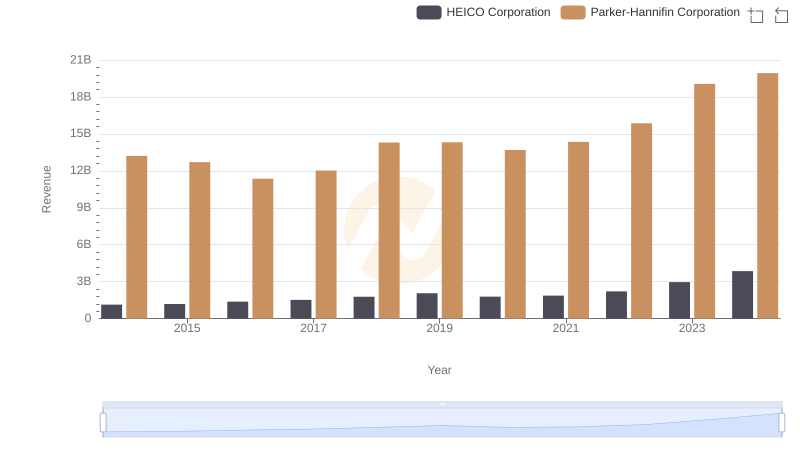
Task: Click the '2023' x-axis label
Action: [x=692, y=328]
